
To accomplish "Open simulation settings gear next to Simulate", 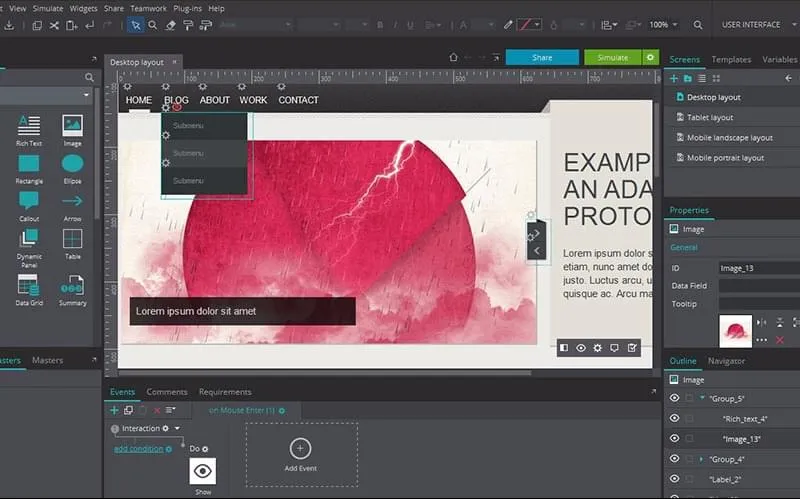I will tap(650, 57).
